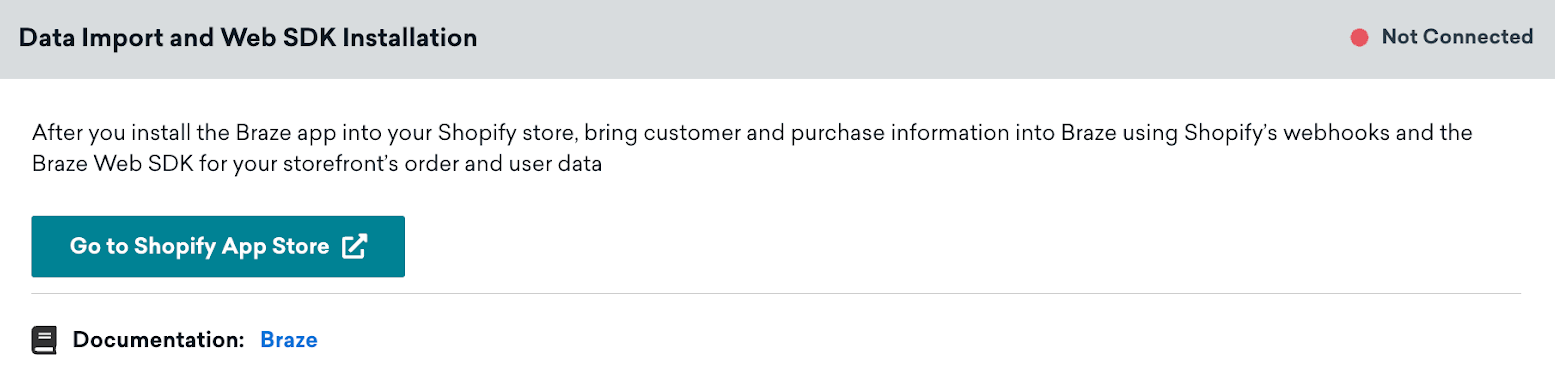This screenshot has height=387, width=1555.
Task: Select the Not Connected status text
Action: [1457, 37]
